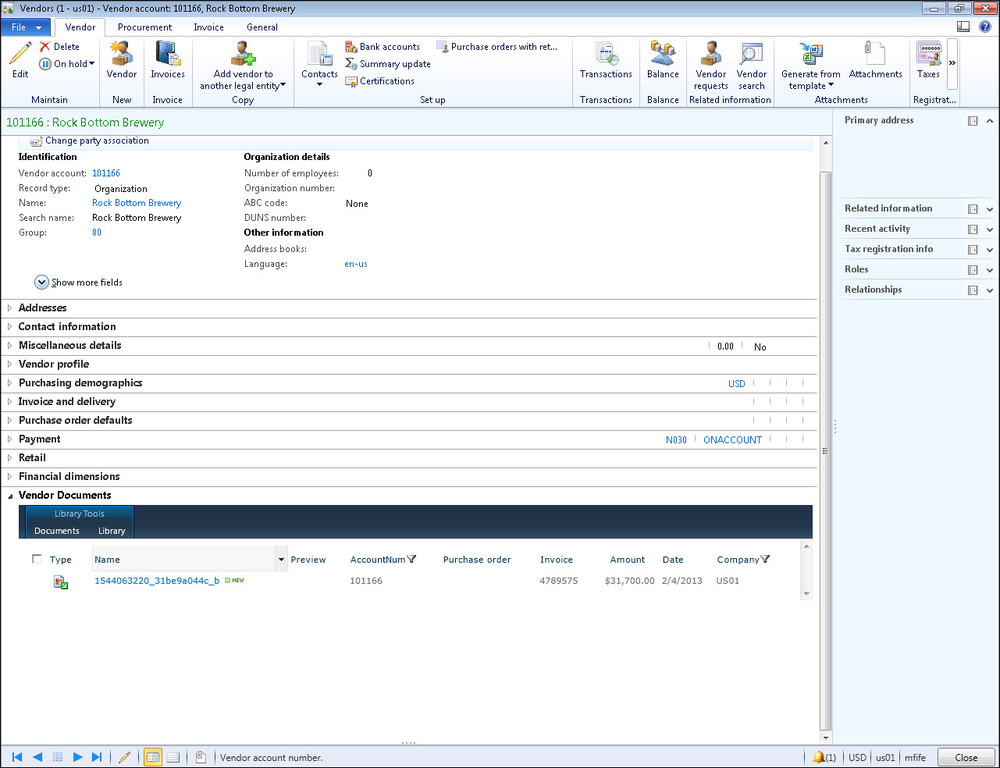
Task: Click the edit pencil in status bar
Action: [x=124, y=757]
